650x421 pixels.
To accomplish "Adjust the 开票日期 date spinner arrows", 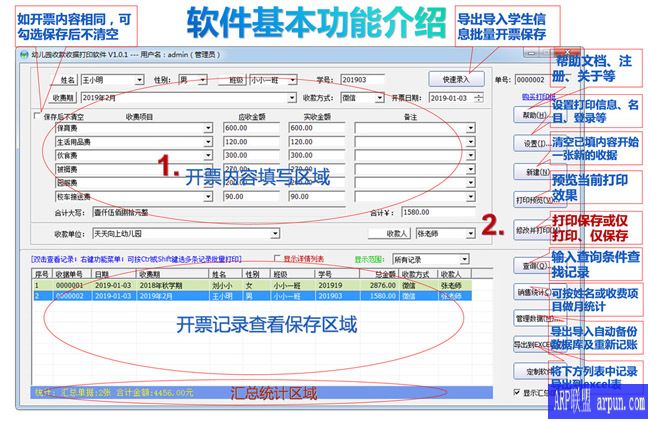I will pyautogui.click(x=481, y=98).
